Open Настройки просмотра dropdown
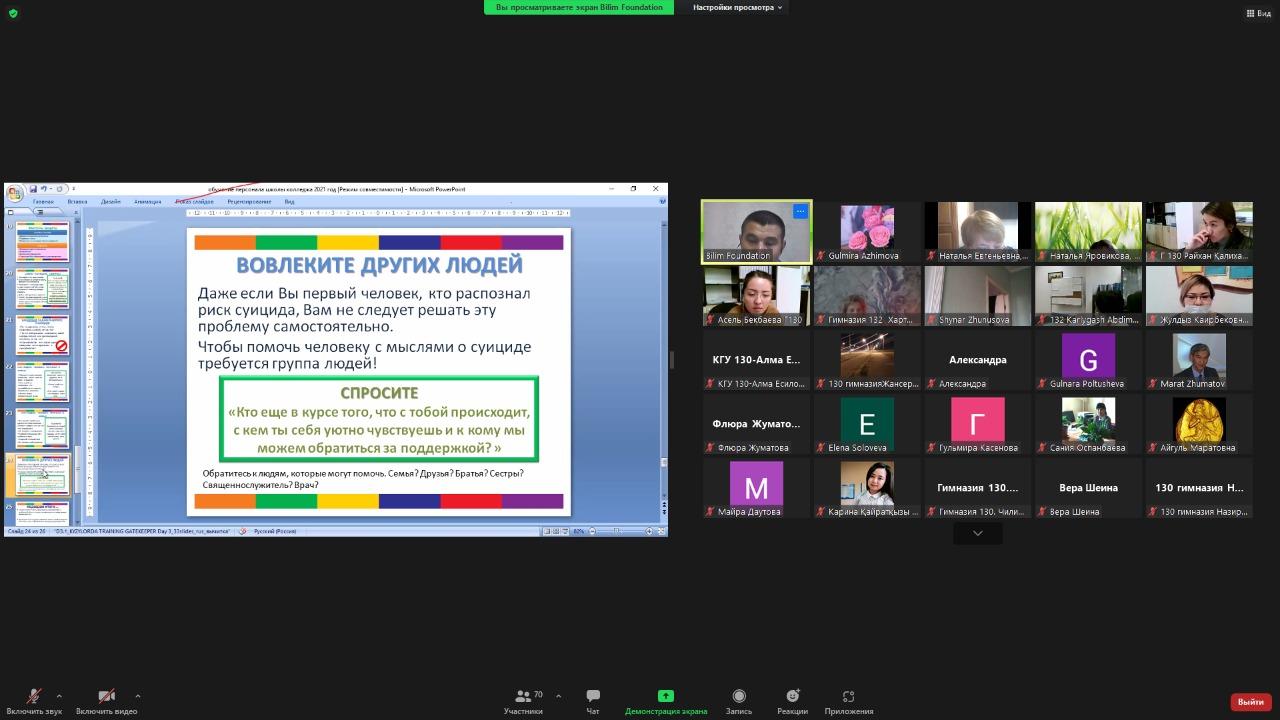Image resolution: width=1280 pixels, height=720 pixels. (x=737, y=7)
